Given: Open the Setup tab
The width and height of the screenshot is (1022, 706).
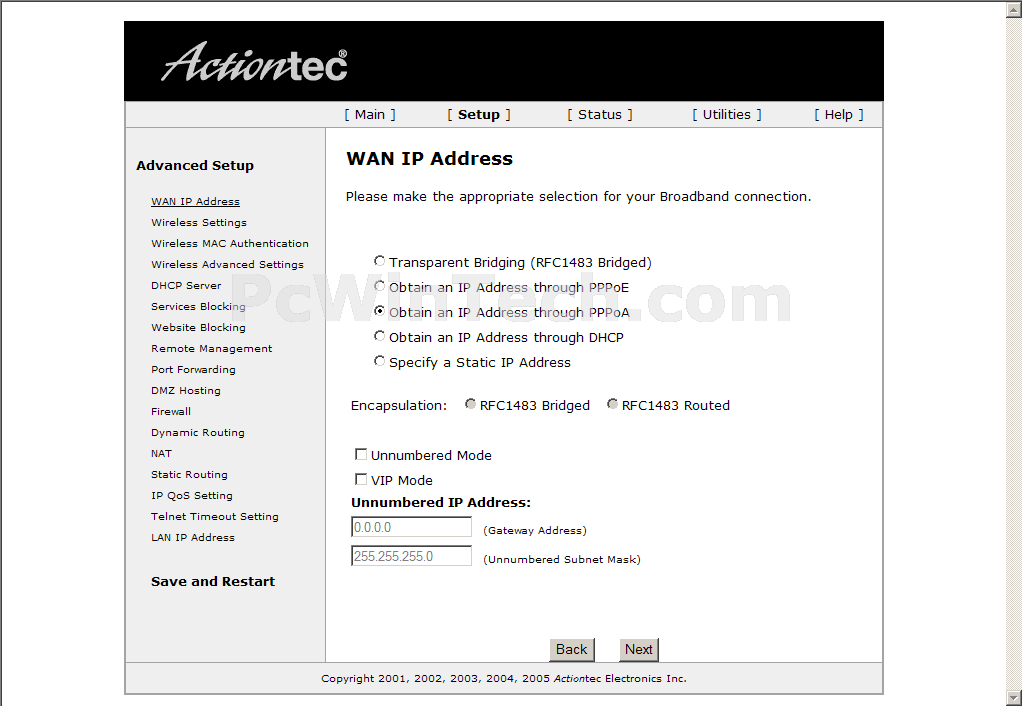Looking at the screenshot, I should [x=478, y=115].
